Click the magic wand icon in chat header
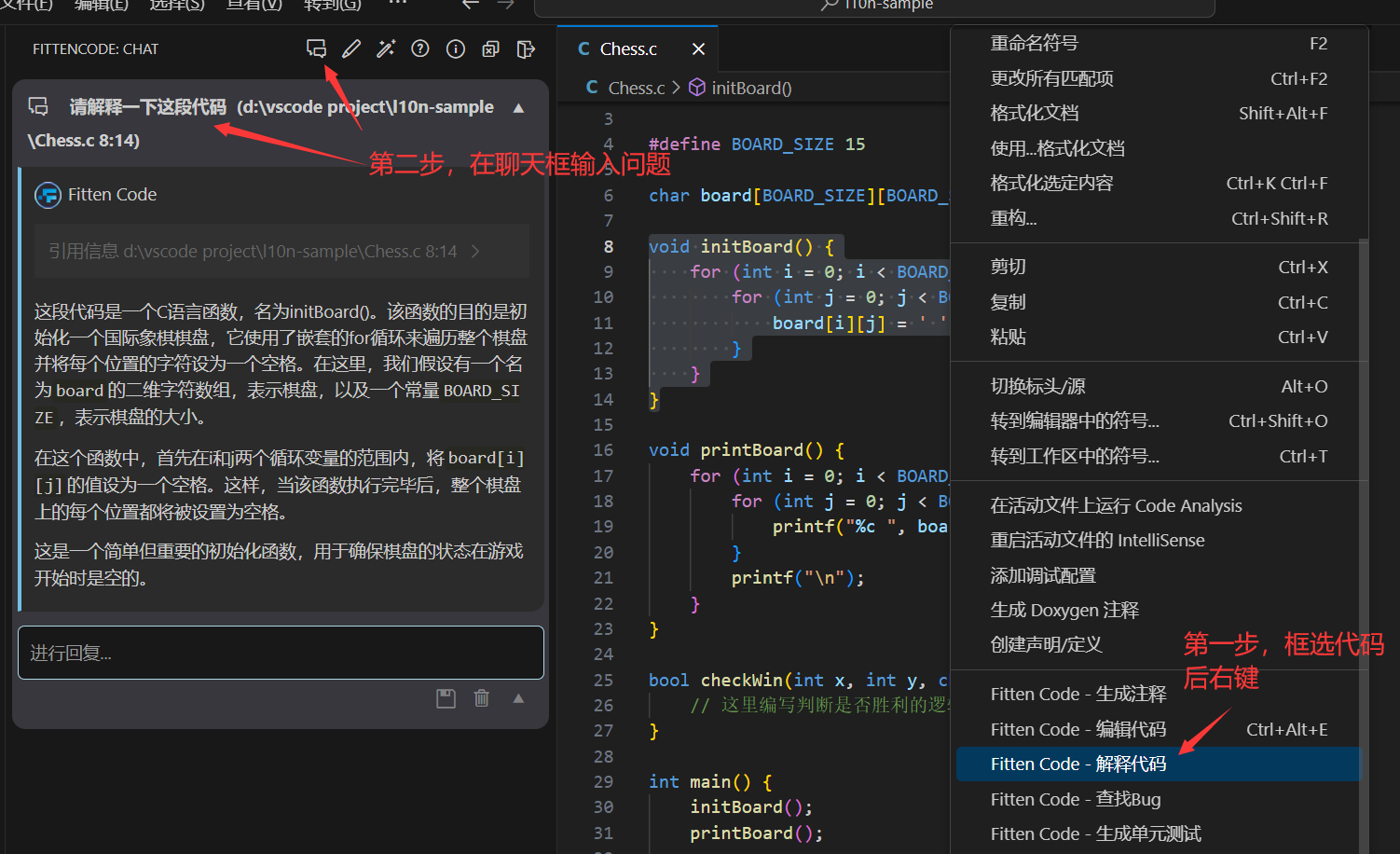Image resolution: width=1400 pixels, height=854 pixels. click(x=386, y=48)
